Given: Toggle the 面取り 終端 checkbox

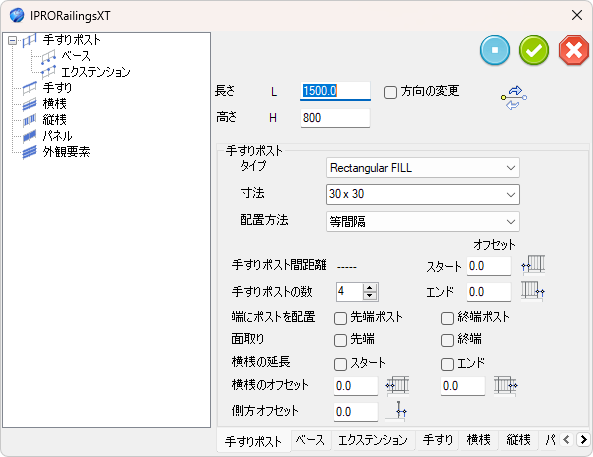Looking at the screenshot, I should pyautogui.click(x=447, y=340).
